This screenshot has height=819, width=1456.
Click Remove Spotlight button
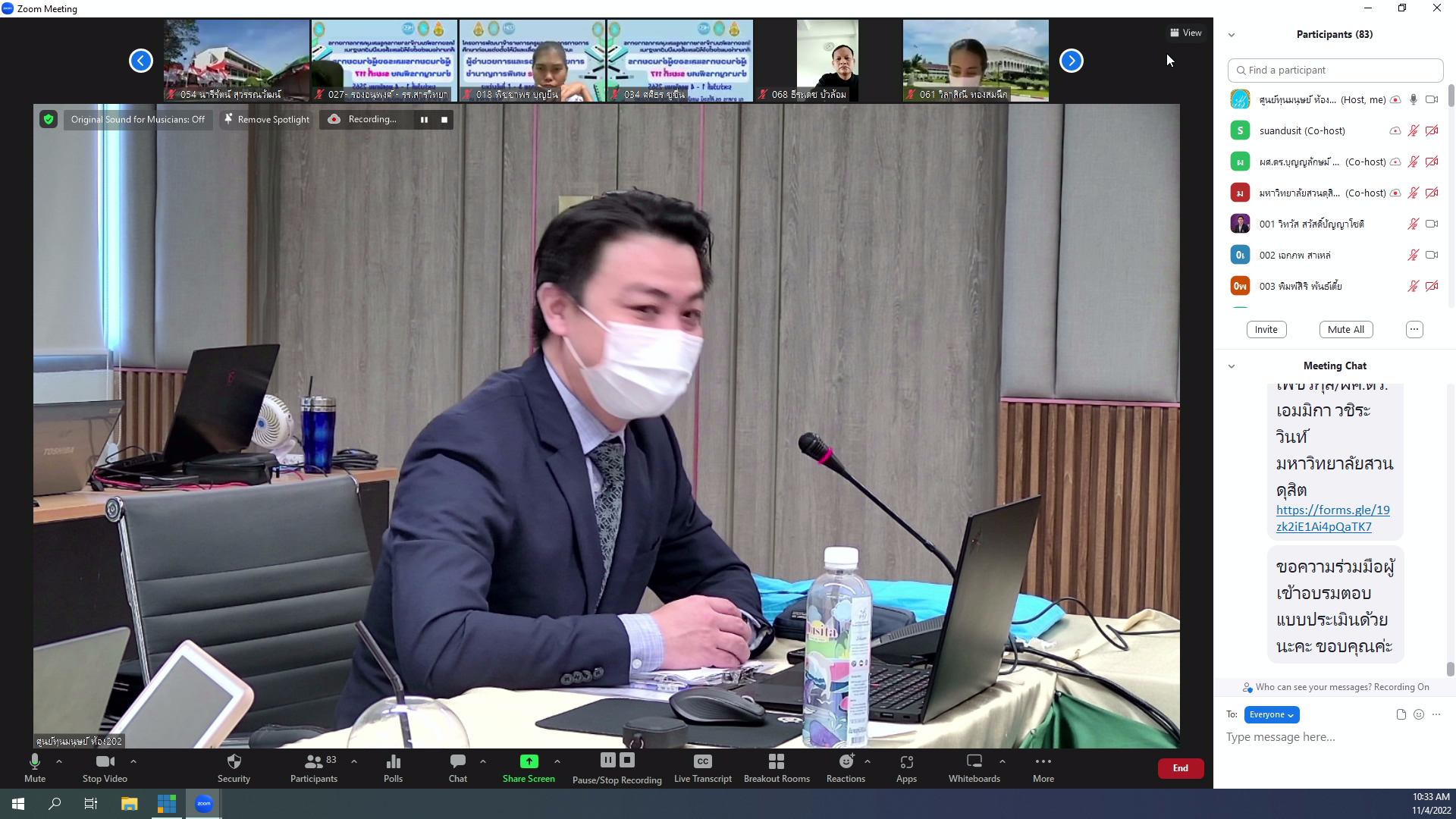(268, 119)
